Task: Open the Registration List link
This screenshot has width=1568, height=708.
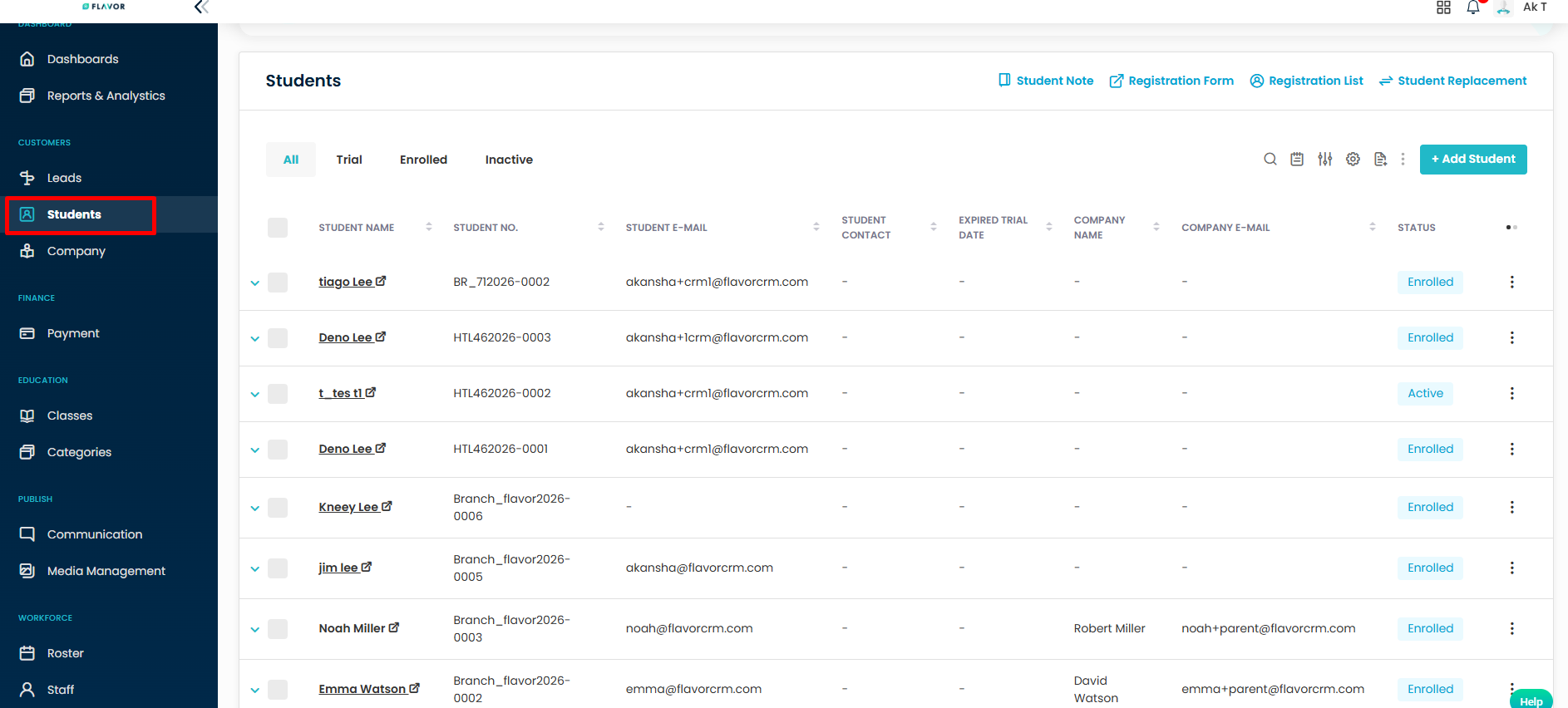Action: pyautogui.click(x=1307, y=81)
